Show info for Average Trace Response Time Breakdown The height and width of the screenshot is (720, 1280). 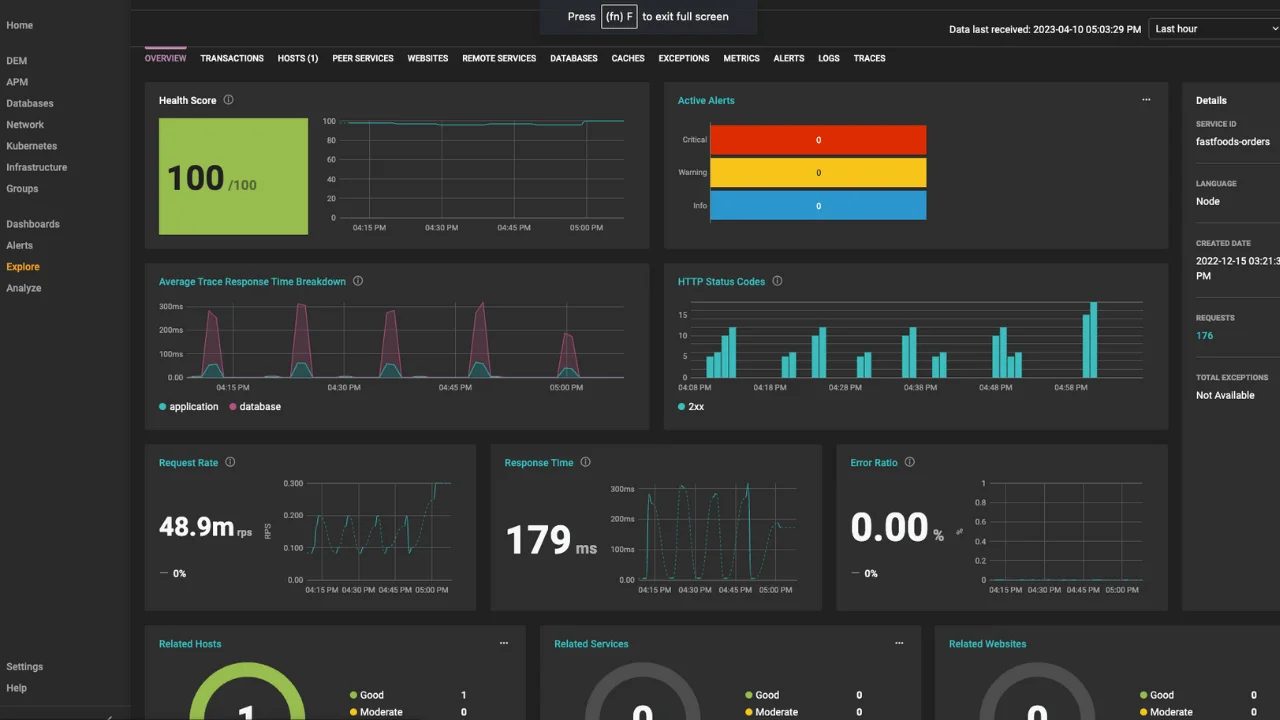[358, 281]
